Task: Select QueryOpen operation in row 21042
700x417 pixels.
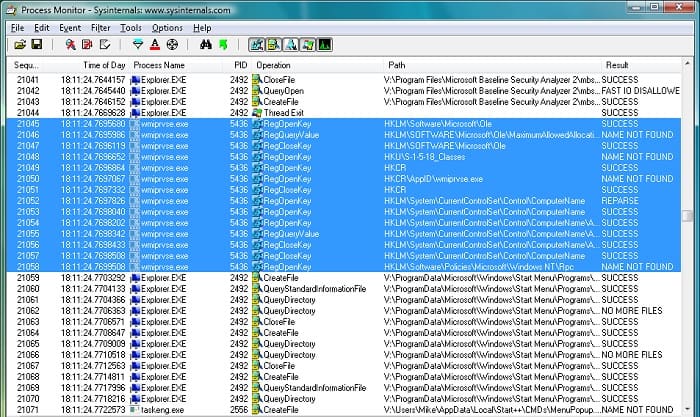Action: point(283,91)
